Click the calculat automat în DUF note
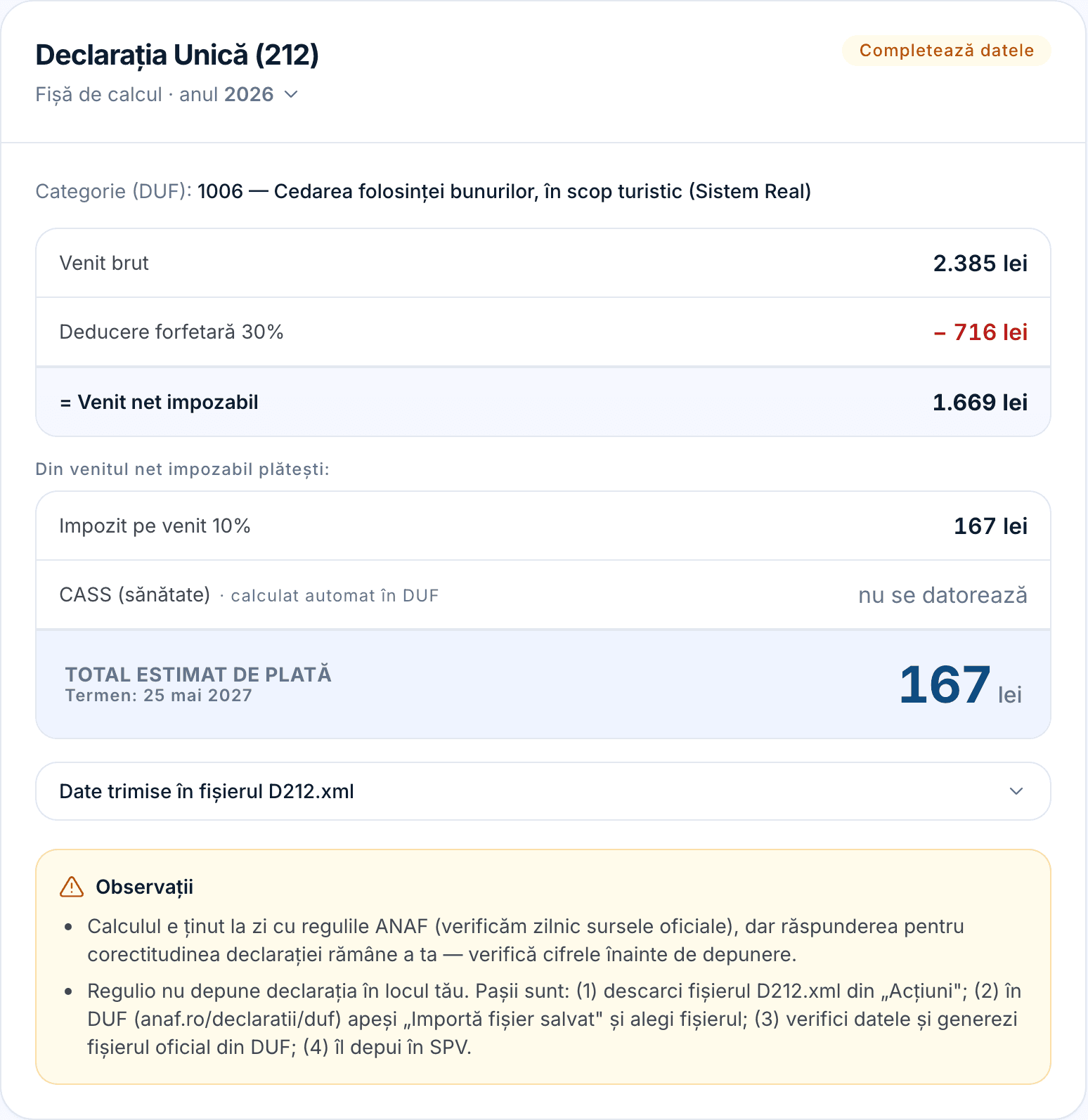1088x1120 pixels. 335,596
